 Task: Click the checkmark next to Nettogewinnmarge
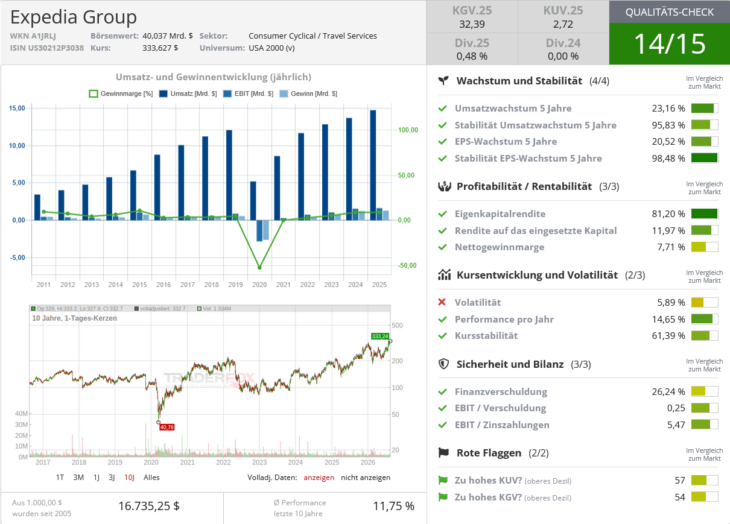pos(442,247)
